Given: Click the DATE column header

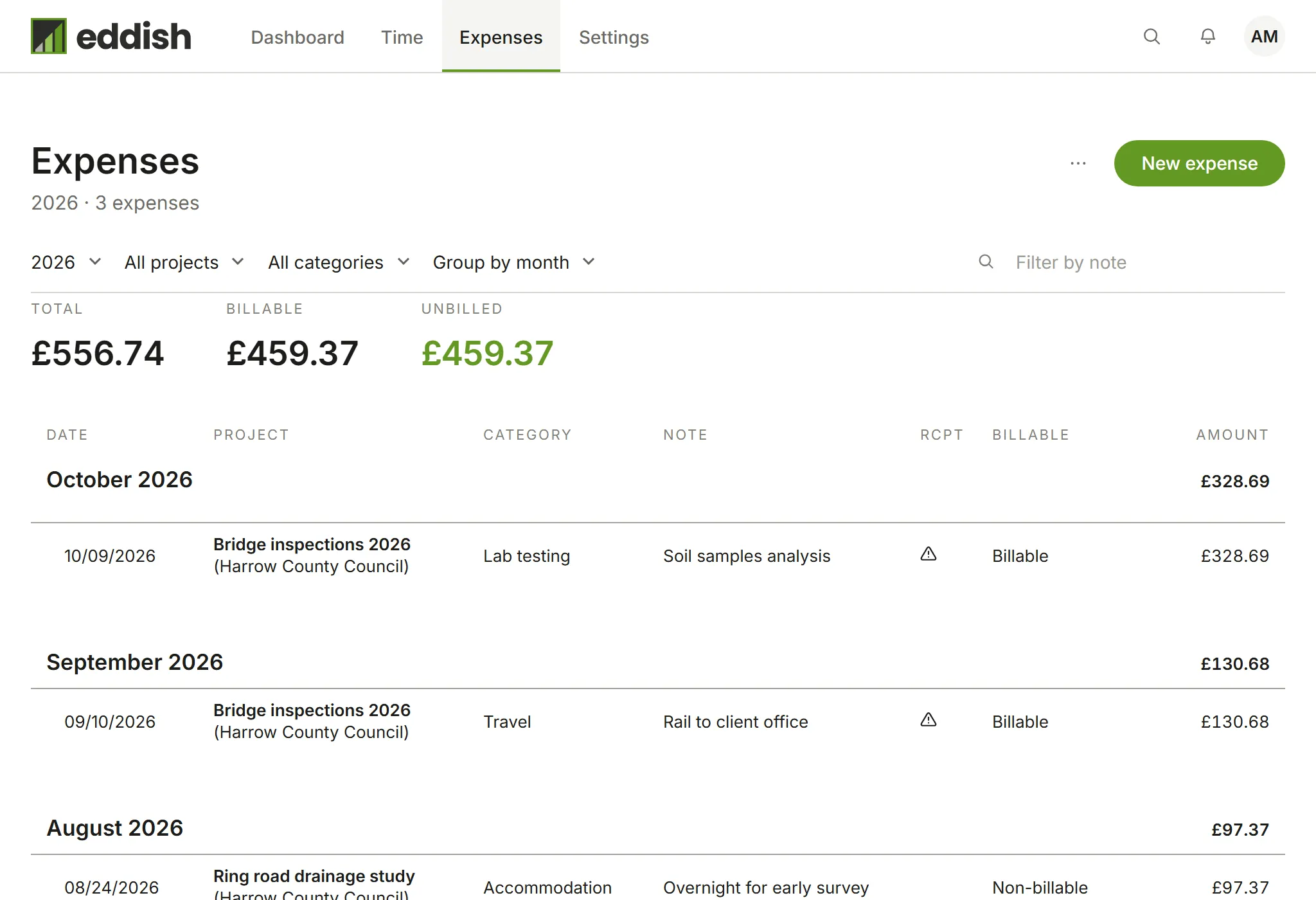Looking at the screenshot, I should coord(67,435).
